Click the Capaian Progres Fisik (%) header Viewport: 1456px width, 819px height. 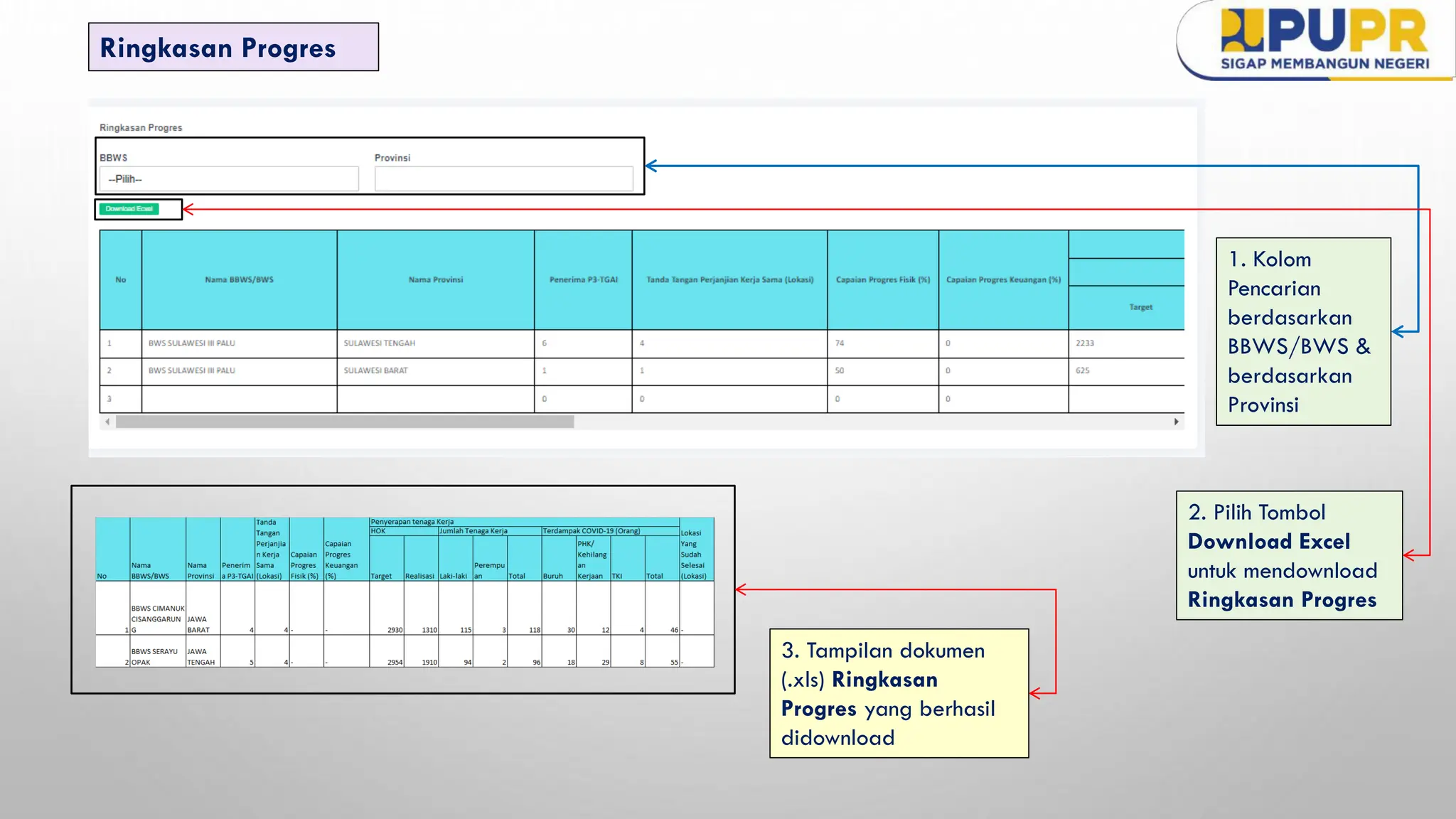click(x=882, y=280)
